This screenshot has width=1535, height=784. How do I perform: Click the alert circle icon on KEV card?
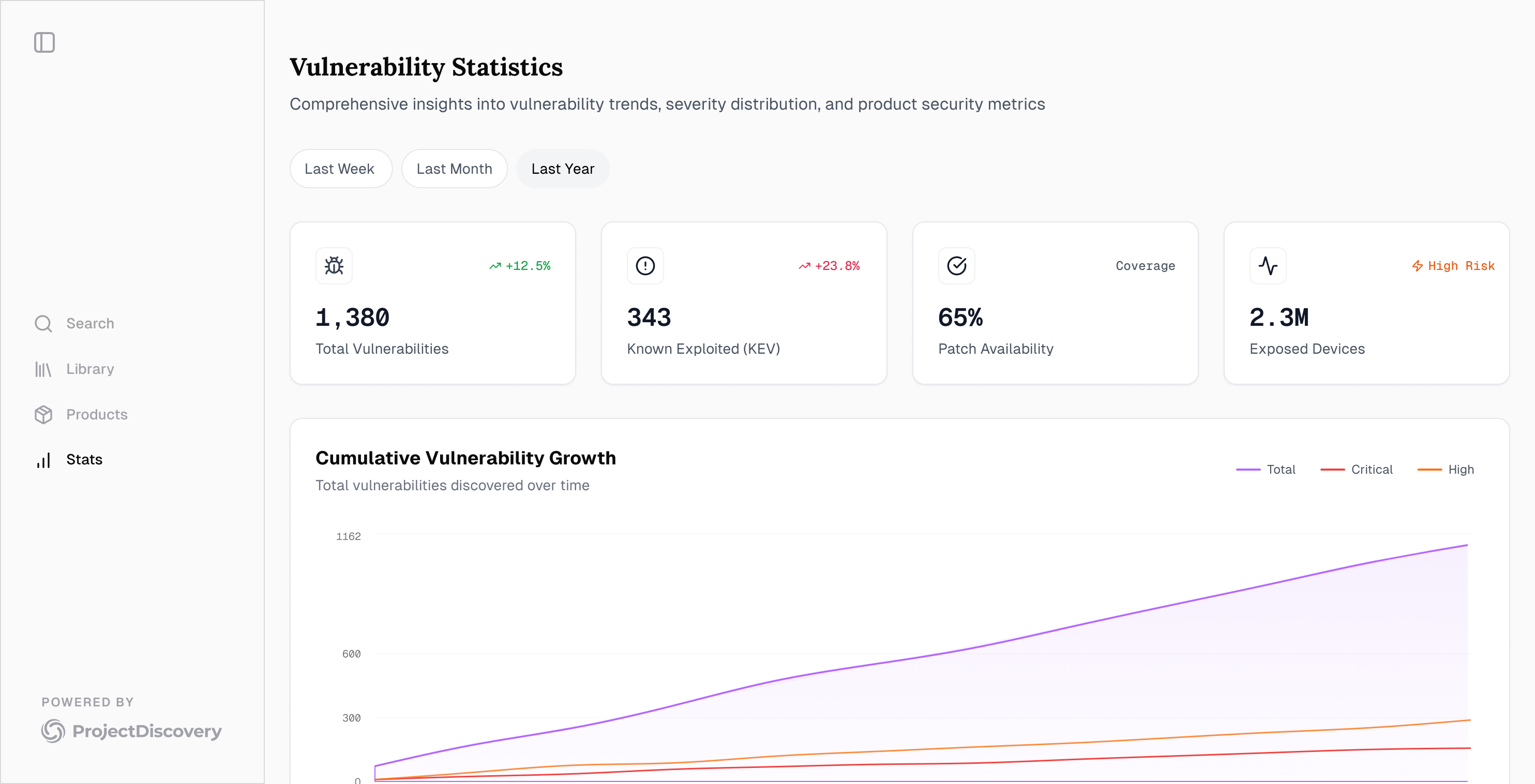click(645, 266)
